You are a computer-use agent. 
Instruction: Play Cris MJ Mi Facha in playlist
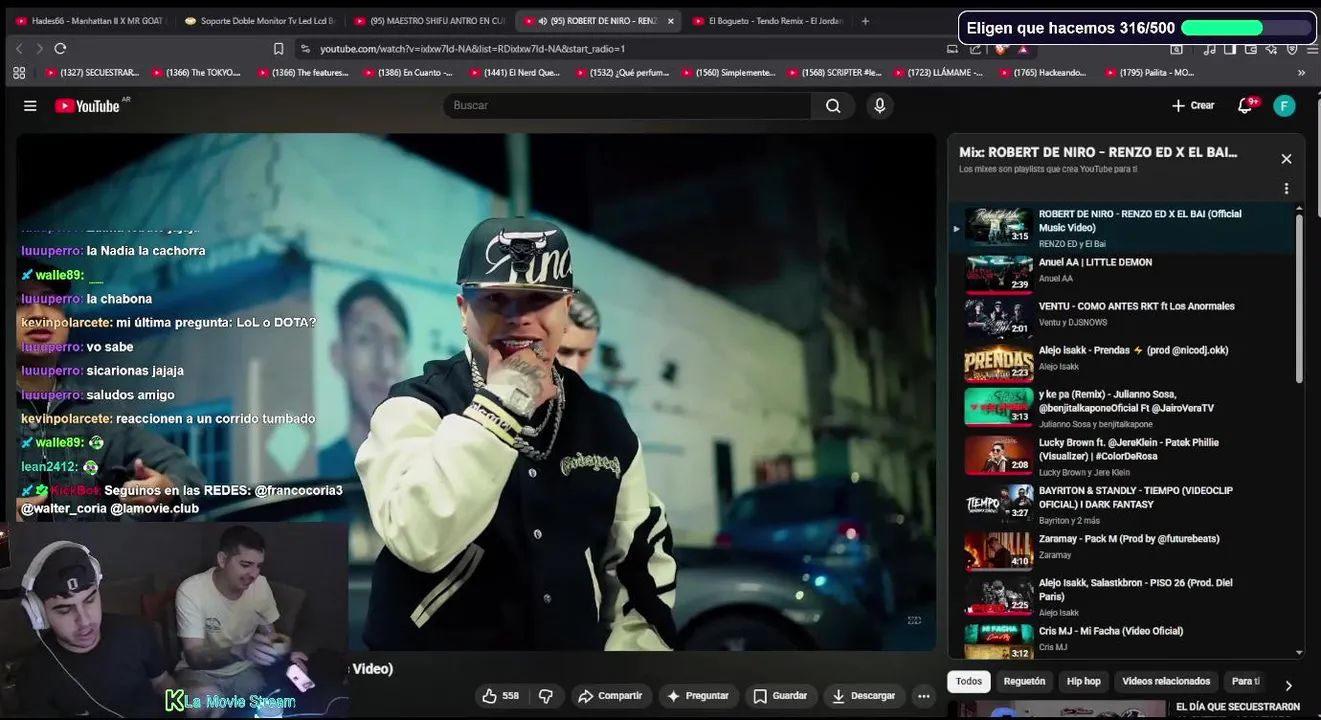[x=1121, y=639]
